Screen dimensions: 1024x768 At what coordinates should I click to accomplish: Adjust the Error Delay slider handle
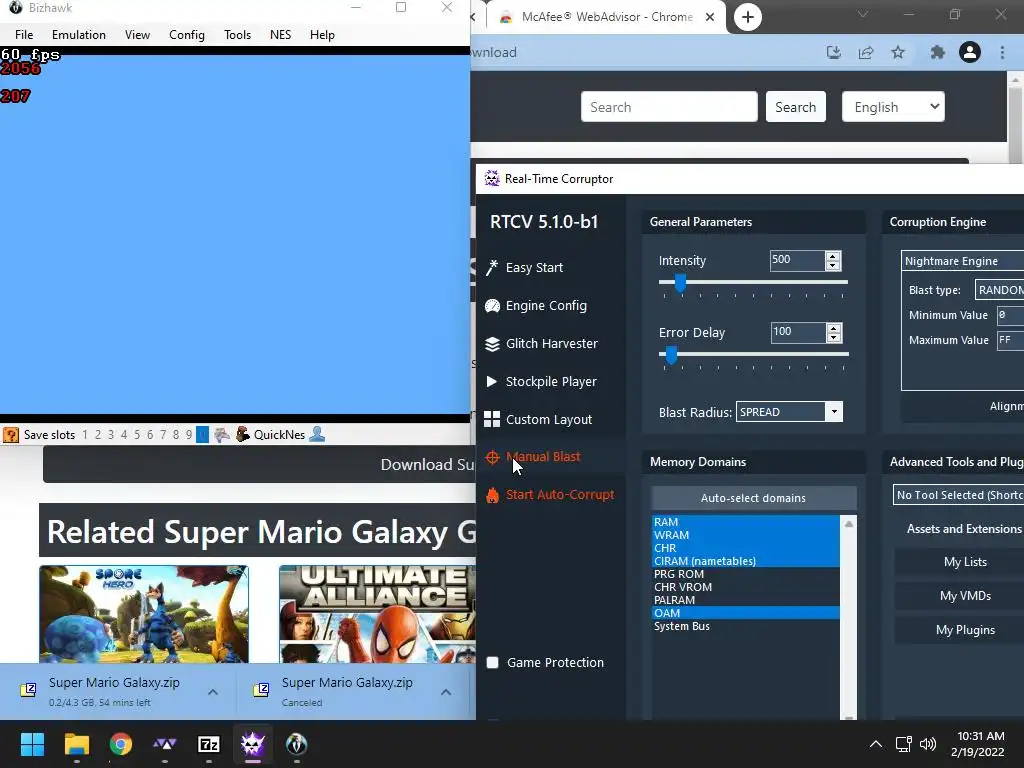(671, 355)
